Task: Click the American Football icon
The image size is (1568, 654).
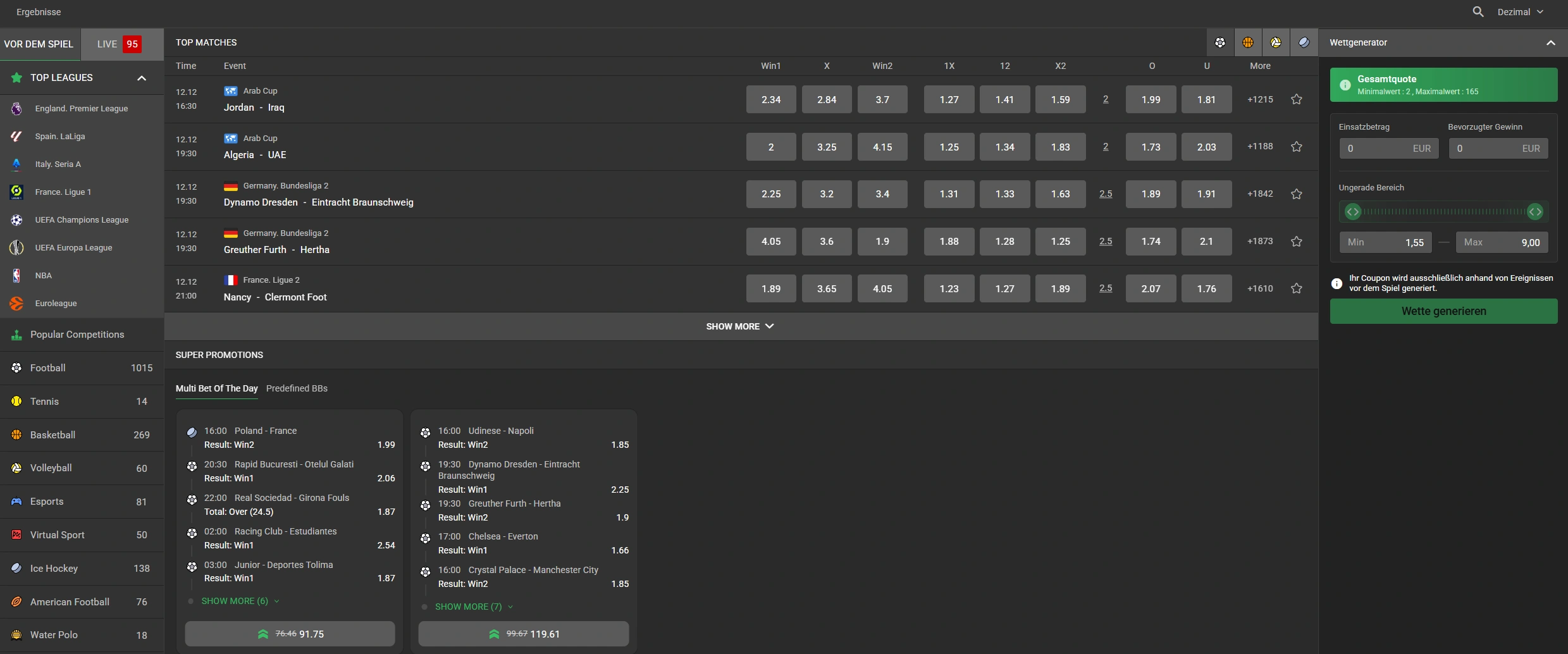Action: (x=16, y=602)
